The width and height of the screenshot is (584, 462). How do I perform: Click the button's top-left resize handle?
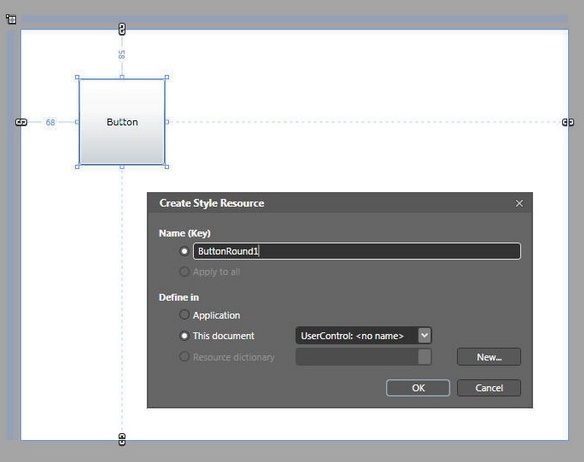(77, 77)
